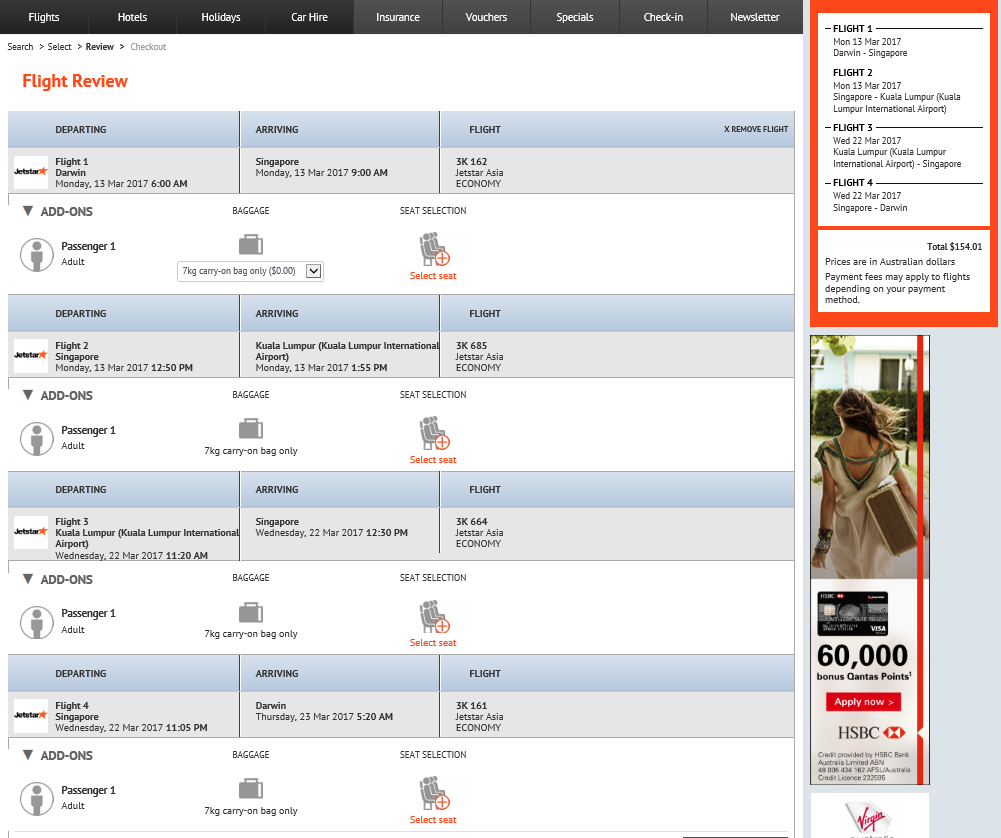Click Select seat link for Flight 4

pyautogui.click(x=433, y=819)
